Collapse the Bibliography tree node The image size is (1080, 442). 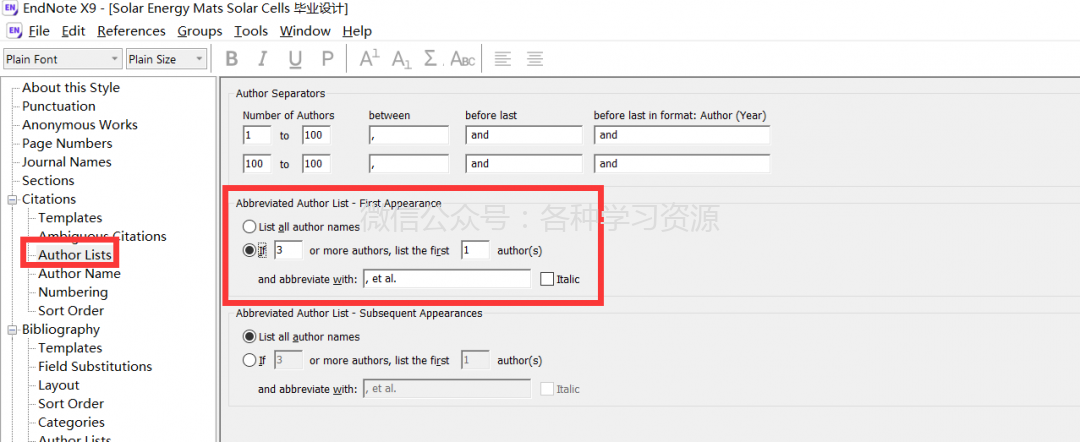click(x=12, y=330)
